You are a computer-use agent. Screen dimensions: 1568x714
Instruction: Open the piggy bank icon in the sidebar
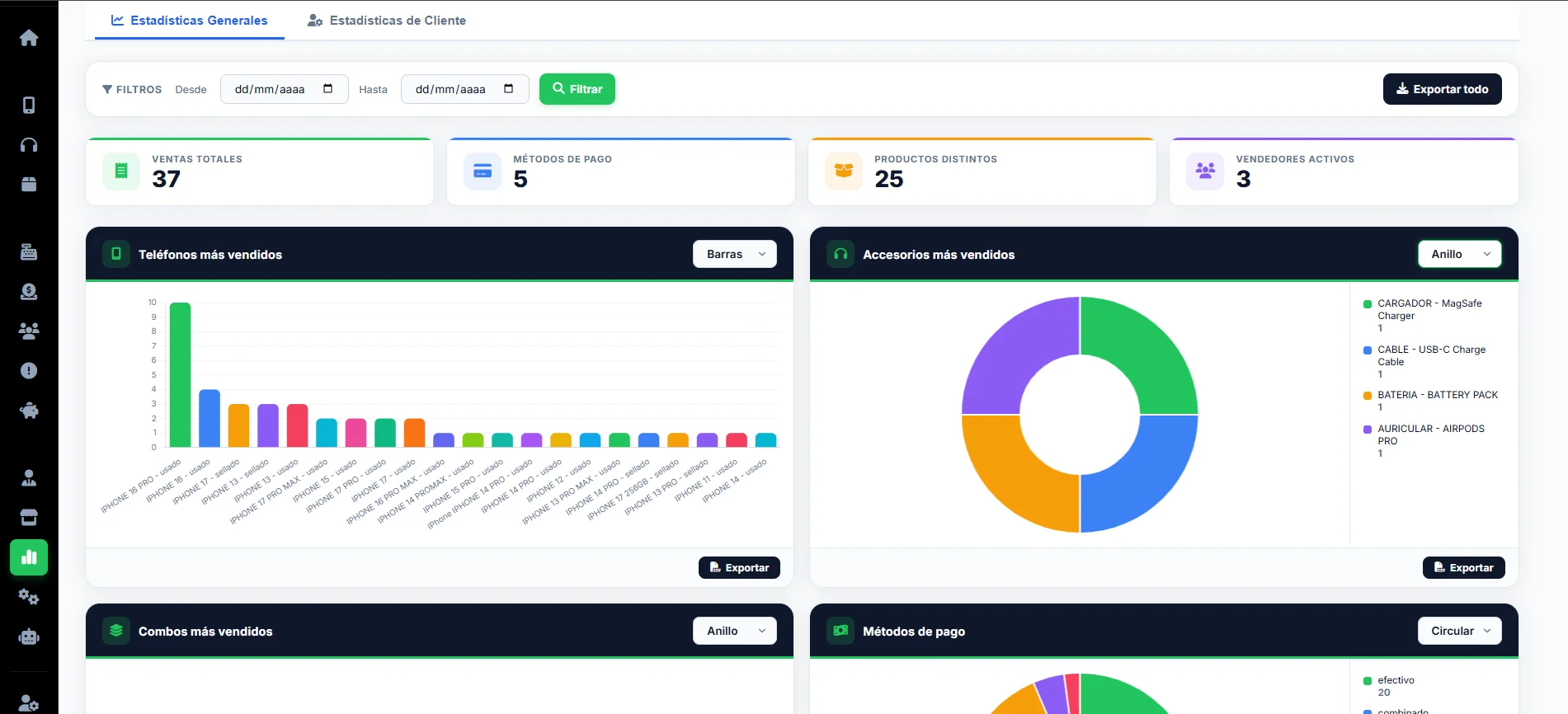click(29, 411)
